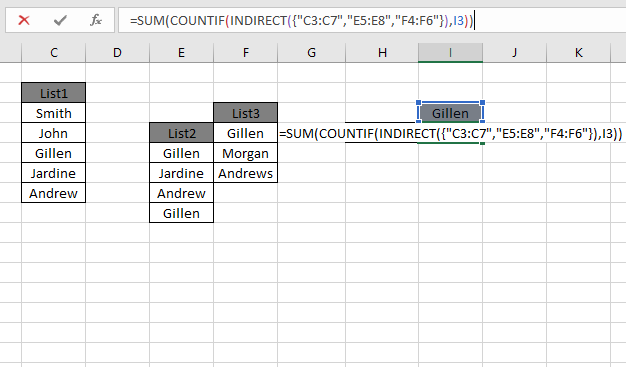Select column E header
This screenshot has height=367, width=626.
pos(181,53)
